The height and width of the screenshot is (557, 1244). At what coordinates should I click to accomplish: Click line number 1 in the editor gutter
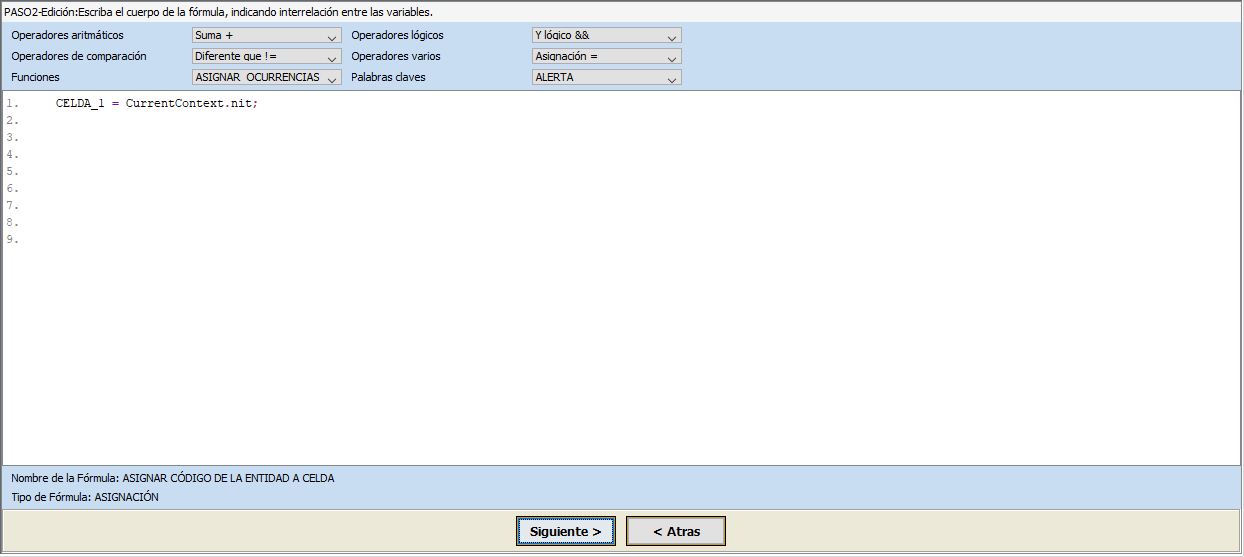[x=11, y=104]
